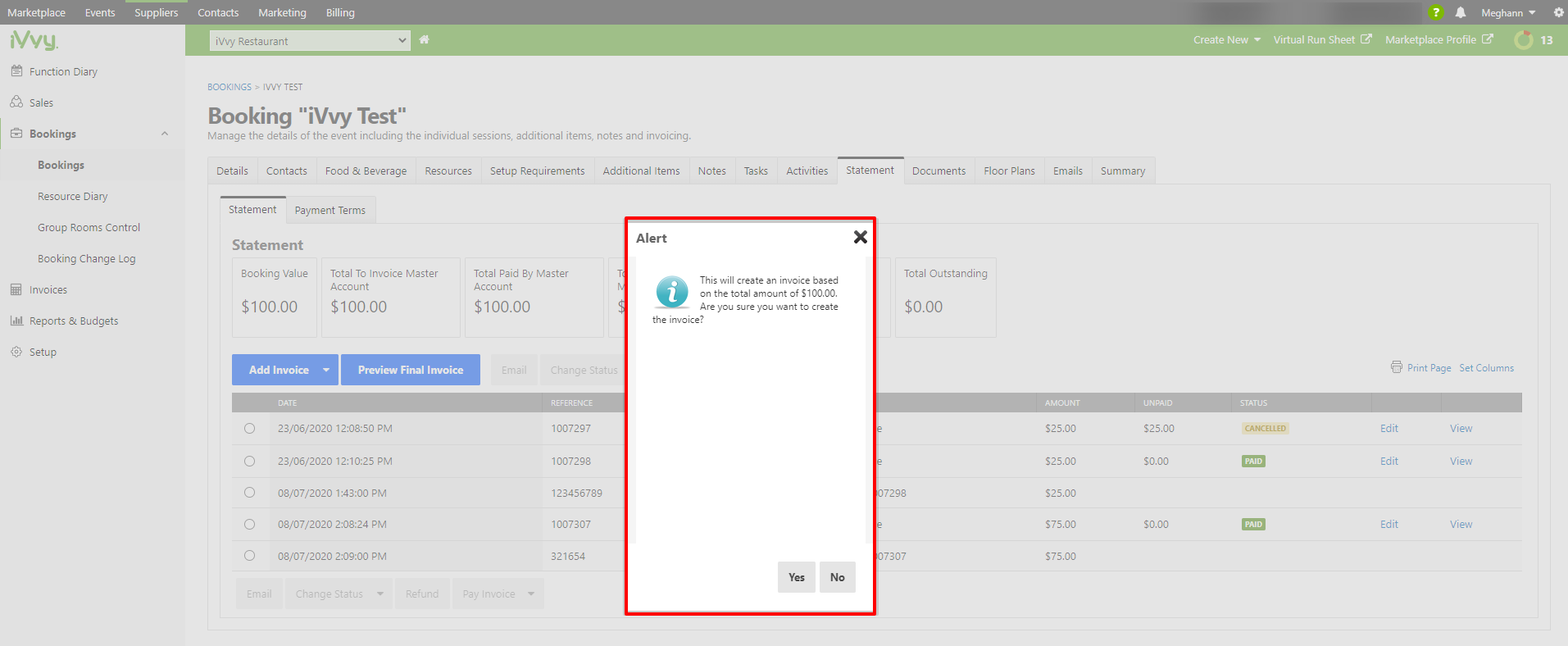
Task: Click the Function Diary calendar icon
Action: 16,71
